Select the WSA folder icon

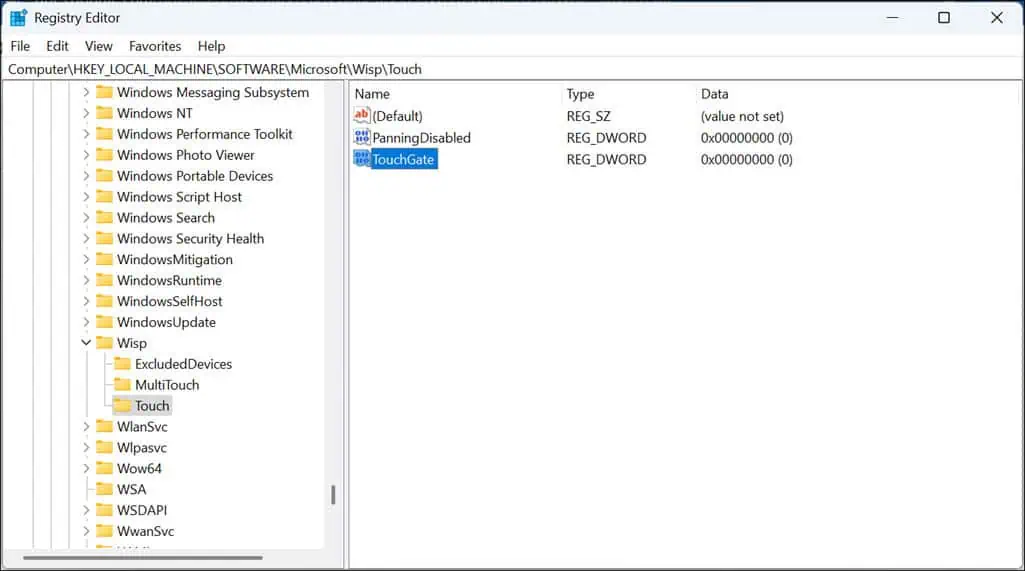(x=104, y=489)
